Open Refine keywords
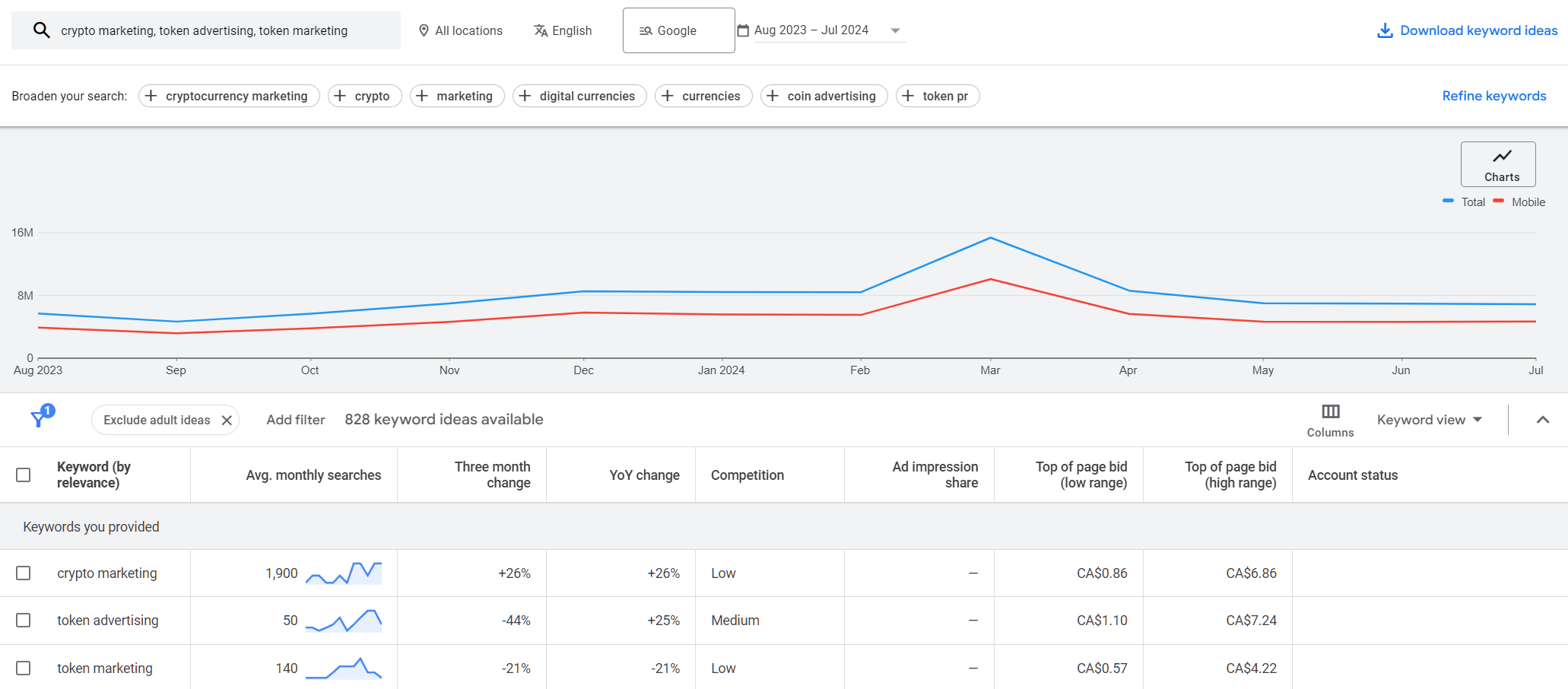Viewport: 1568px width, 689px height. pyautogui.click(x=1493, y=95)
